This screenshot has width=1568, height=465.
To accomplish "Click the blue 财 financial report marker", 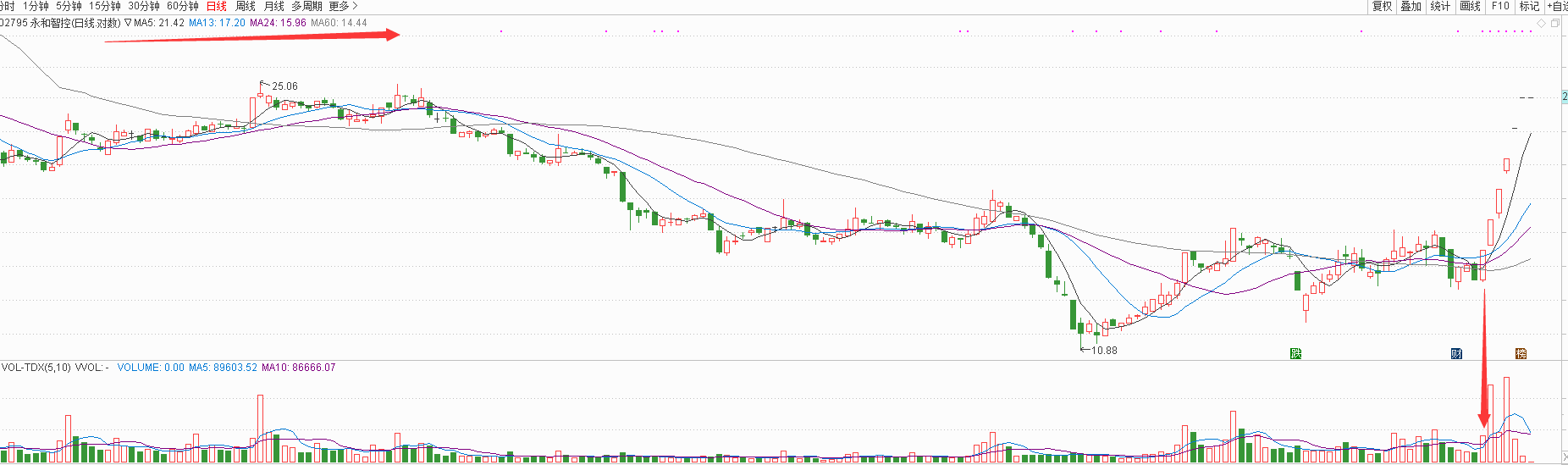I will [x=1456, y=353].
